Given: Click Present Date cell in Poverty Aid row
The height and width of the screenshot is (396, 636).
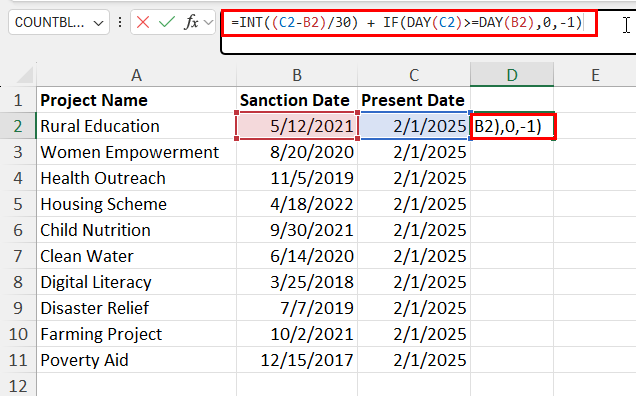Looking at the screenshot, I should click(x=414, y=359).
